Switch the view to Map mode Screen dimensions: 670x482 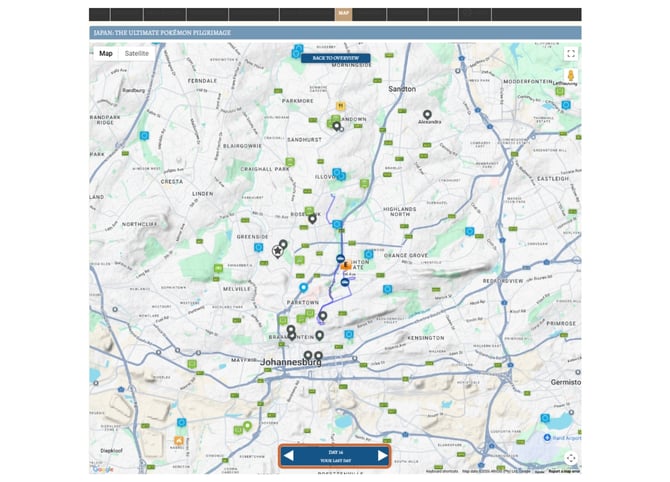tap(106, 53)
